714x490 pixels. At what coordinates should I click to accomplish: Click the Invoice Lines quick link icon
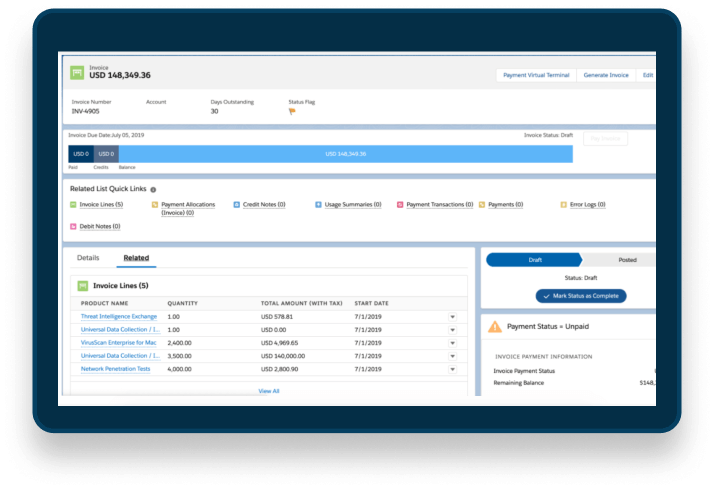[73, 204]
